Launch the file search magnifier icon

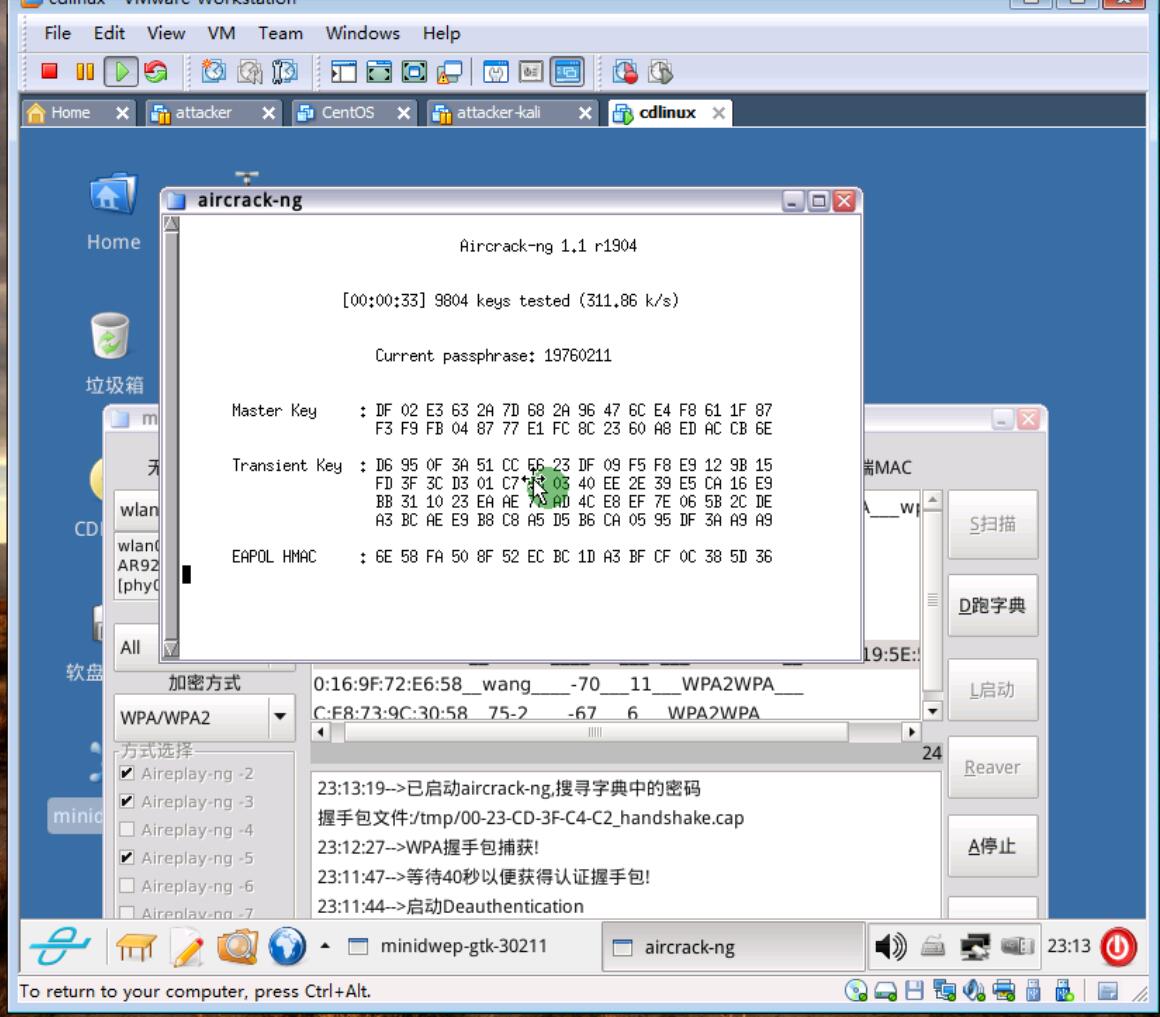pos(237,947)
